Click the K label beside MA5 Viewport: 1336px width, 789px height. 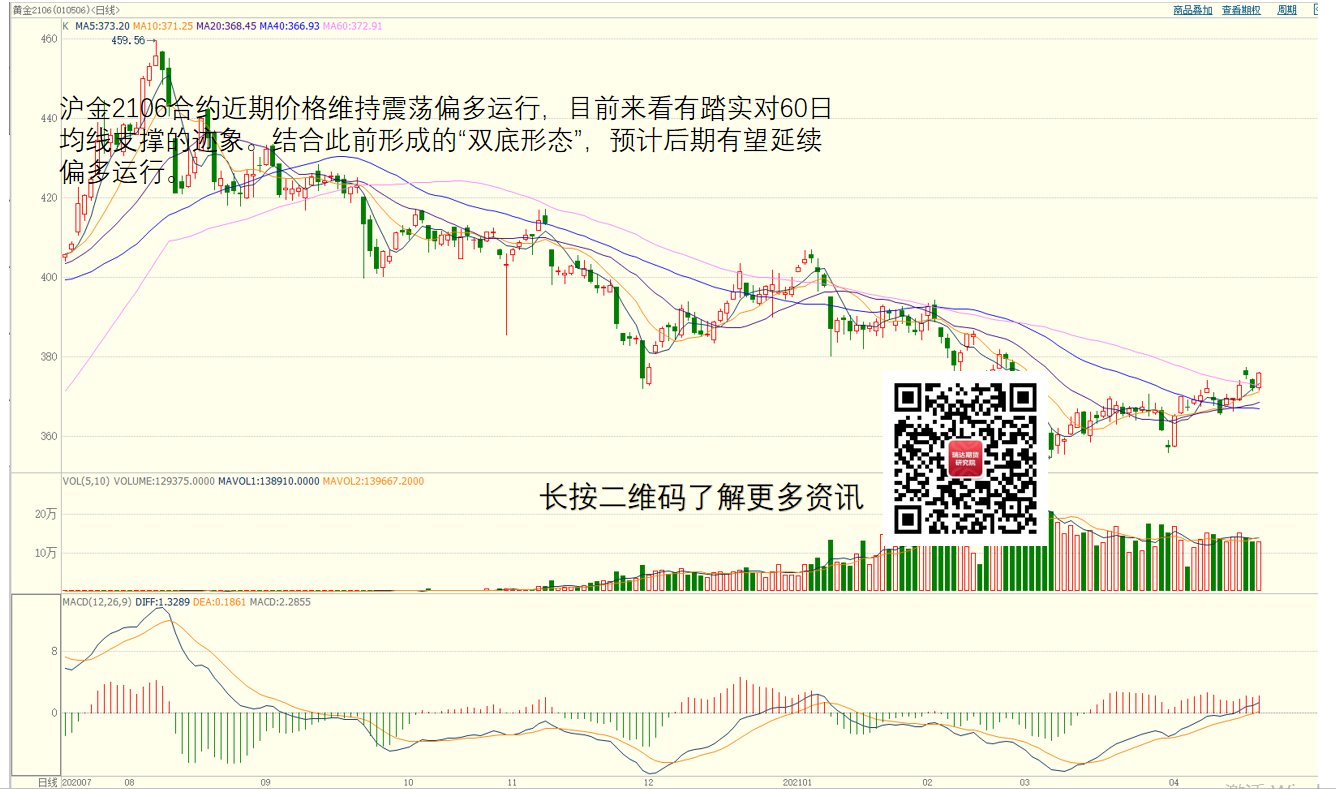coord(65,26)
